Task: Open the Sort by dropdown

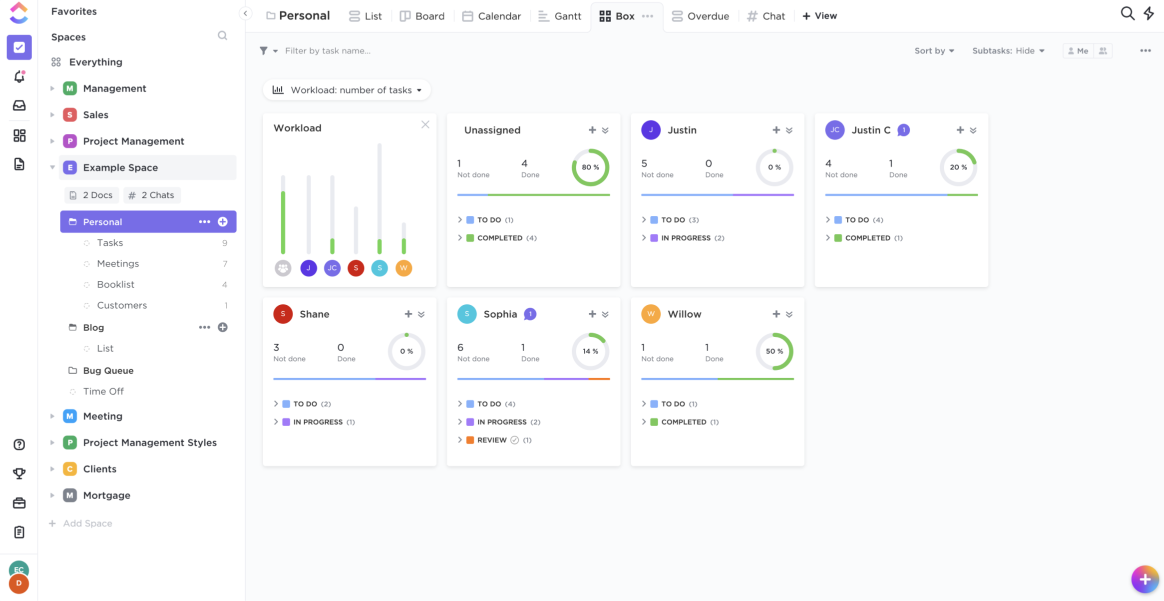Action: (934, 51)
